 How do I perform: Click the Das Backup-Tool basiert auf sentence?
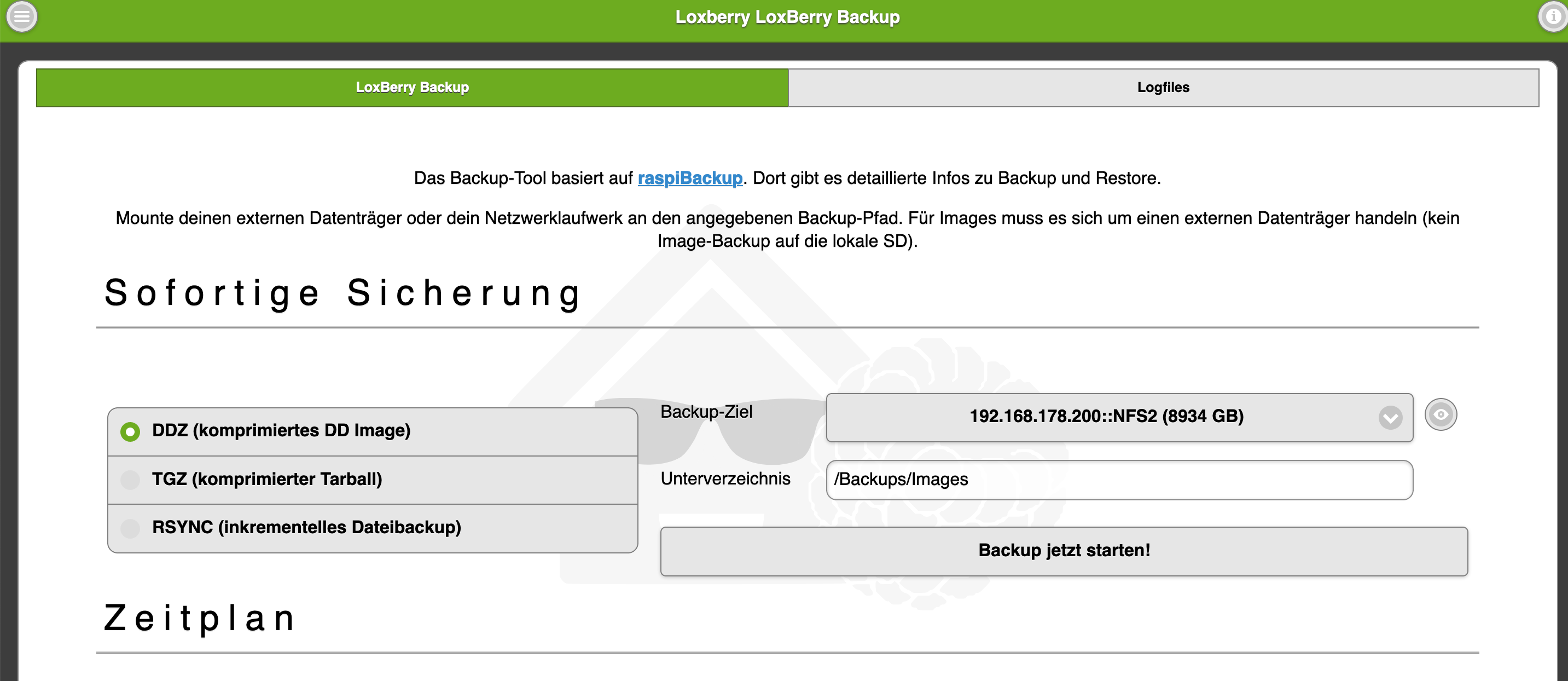pos(524,178)
